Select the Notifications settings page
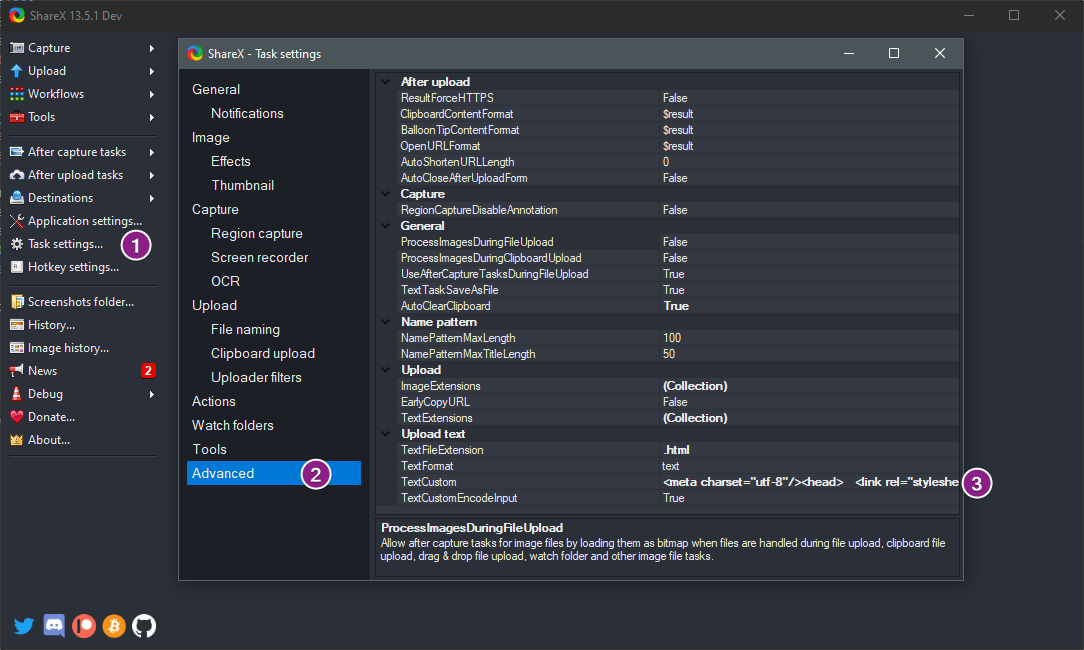The image size is (1084, 650). pos(247,113)
